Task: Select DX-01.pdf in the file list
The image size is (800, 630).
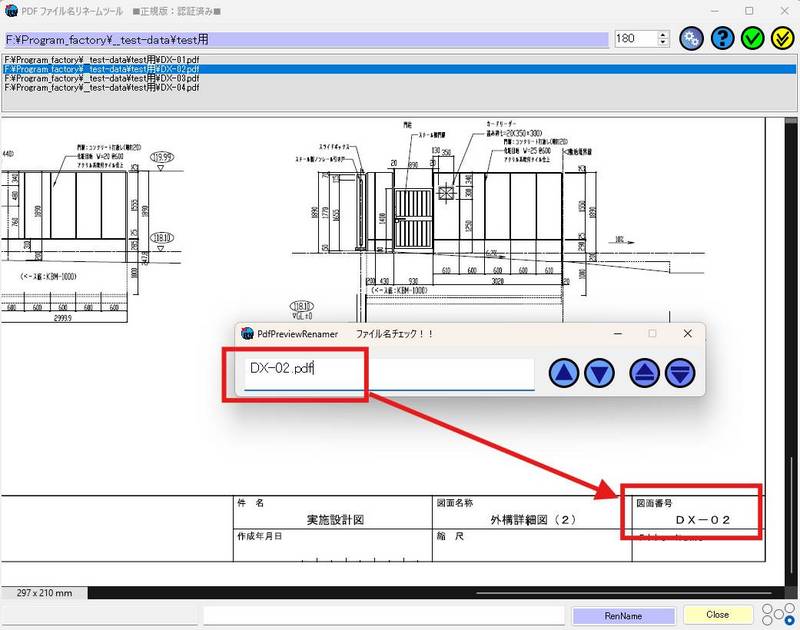Action: coord(399,60)
